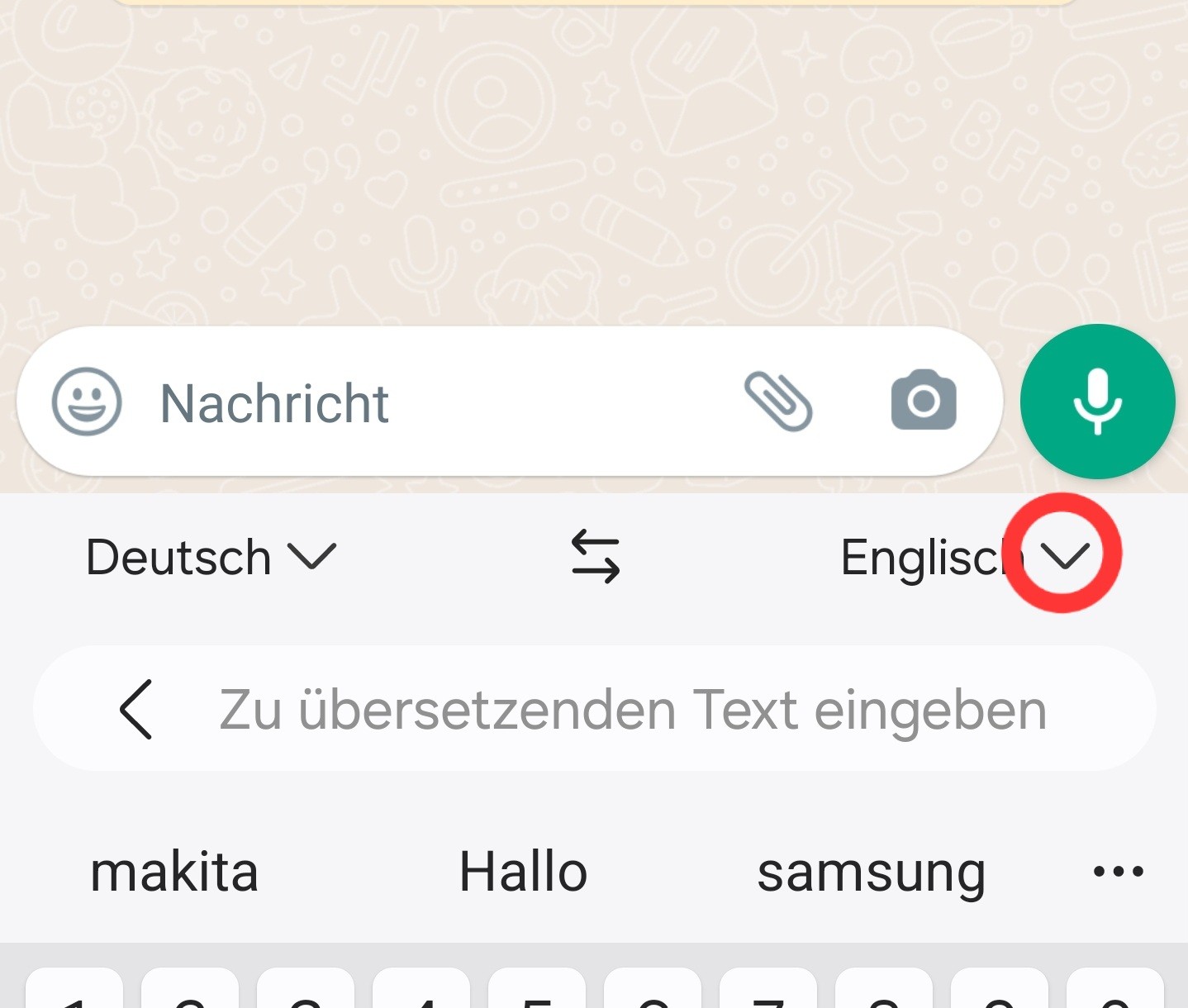
Task: Choose the 'makita' word suggestion
Action: [174, 872]
